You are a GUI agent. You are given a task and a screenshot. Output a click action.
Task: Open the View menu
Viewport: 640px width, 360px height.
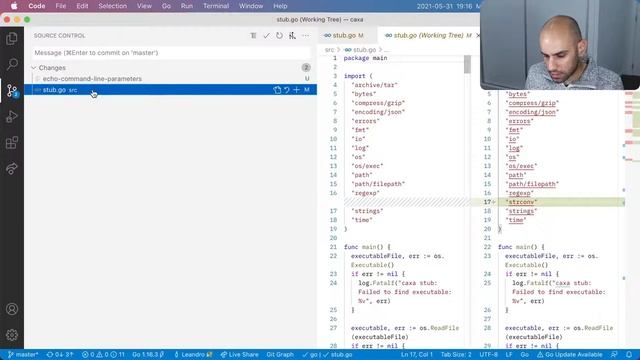tap(144, 6)
